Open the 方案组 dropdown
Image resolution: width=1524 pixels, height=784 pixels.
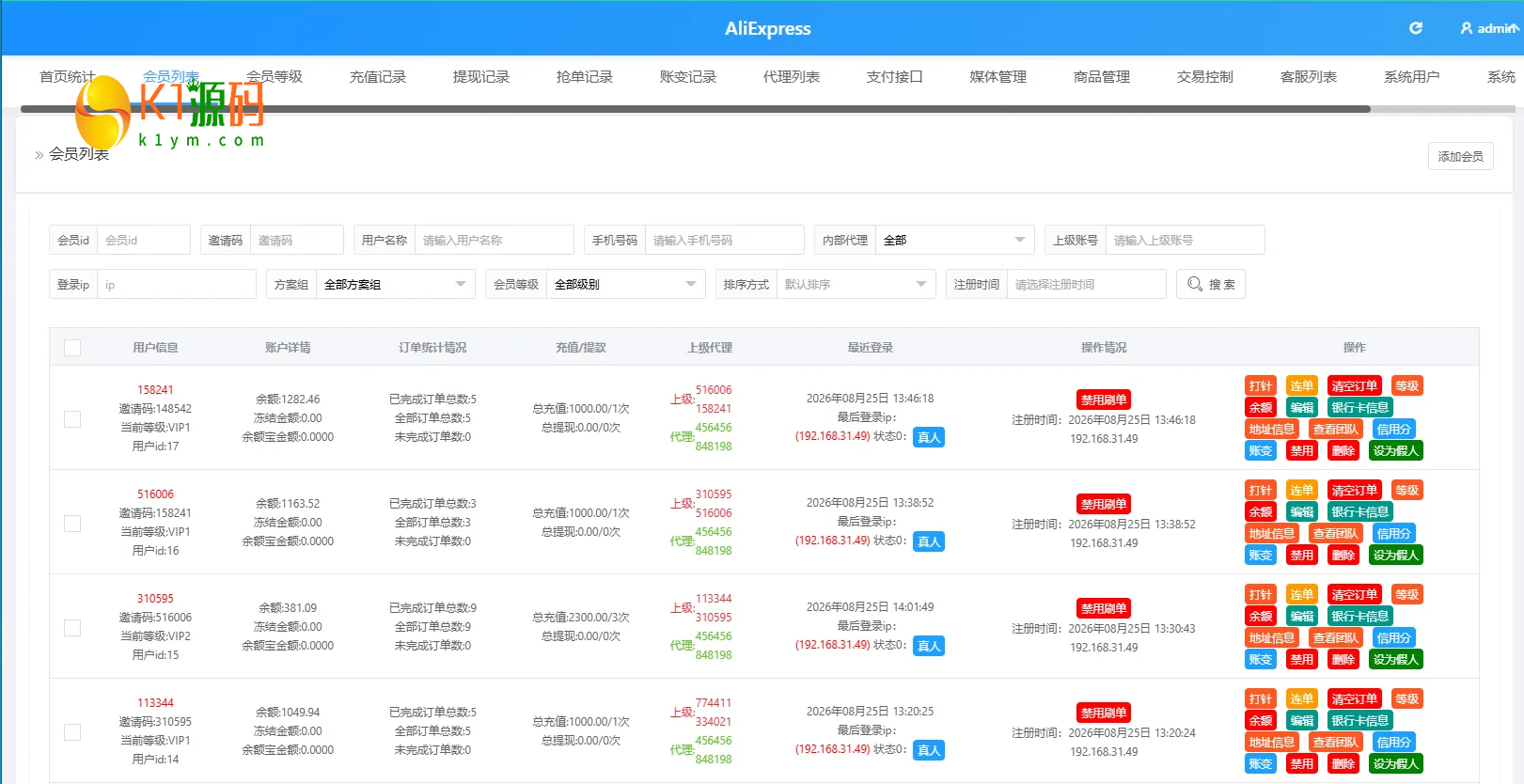pos(395,284)
